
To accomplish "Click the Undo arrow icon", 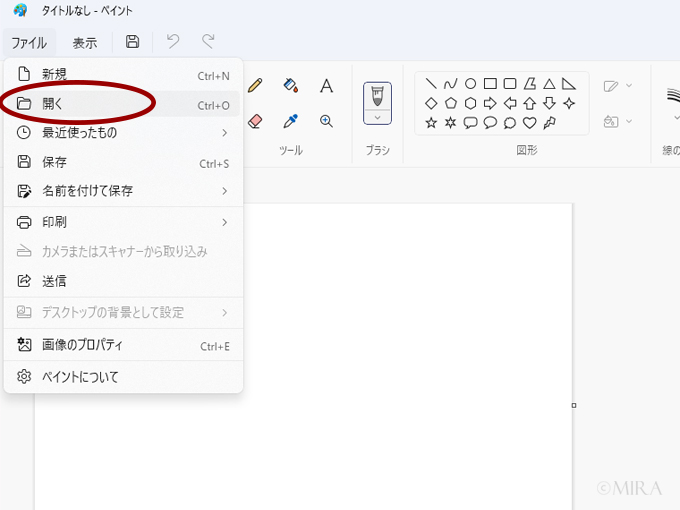I will coord(173,42).
